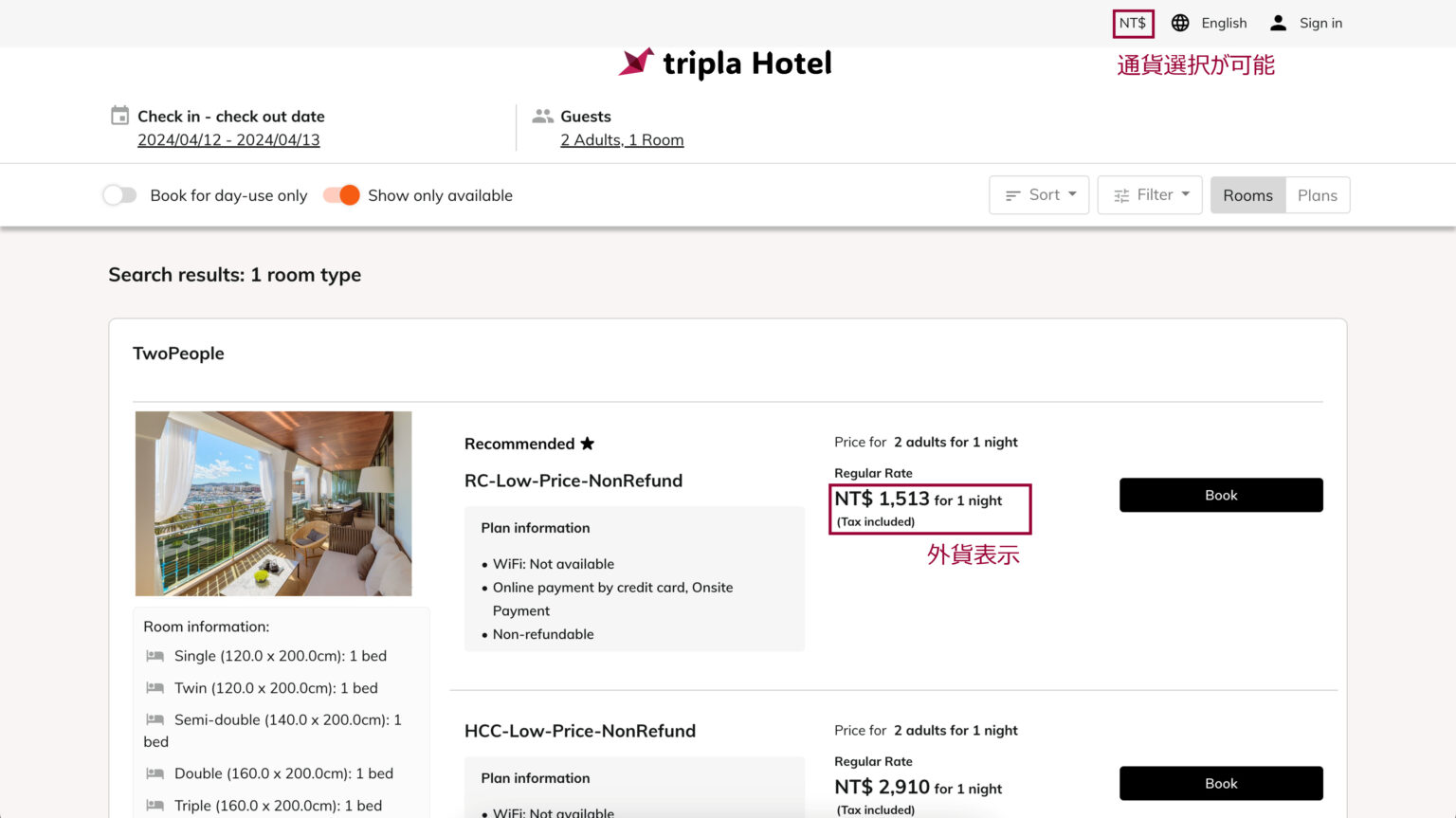1456x818 pixels.
Task: Click the bed icon beside Single room info
Action: (155, 656)
